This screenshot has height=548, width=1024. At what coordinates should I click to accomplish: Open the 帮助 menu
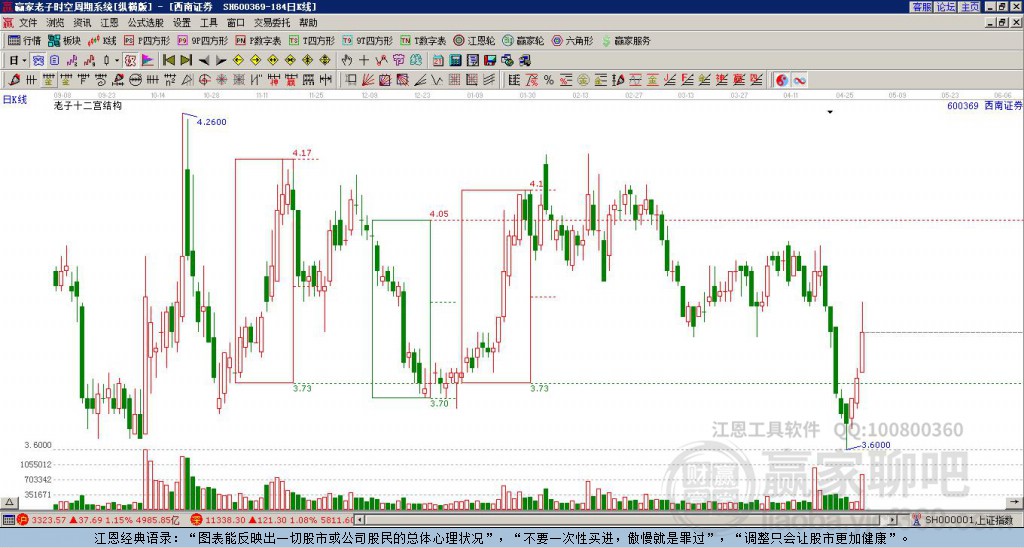308,23
